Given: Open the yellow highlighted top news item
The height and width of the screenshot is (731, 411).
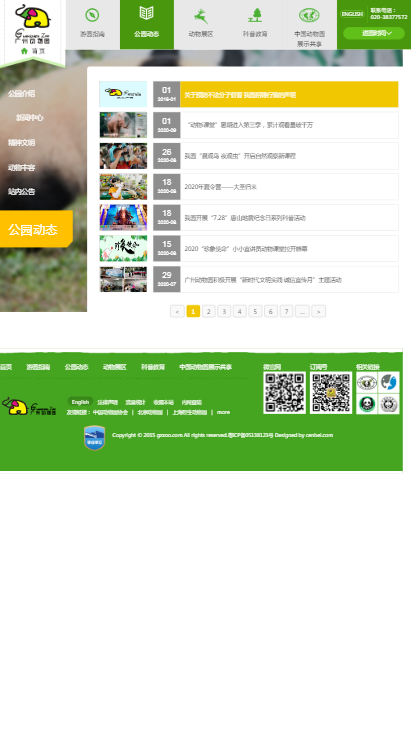Looking at the screenshot, I should 276,94.
